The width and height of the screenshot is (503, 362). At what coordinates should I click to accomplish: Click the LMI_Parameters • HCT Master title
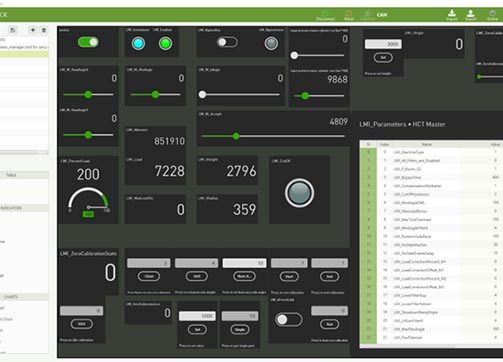402,124
